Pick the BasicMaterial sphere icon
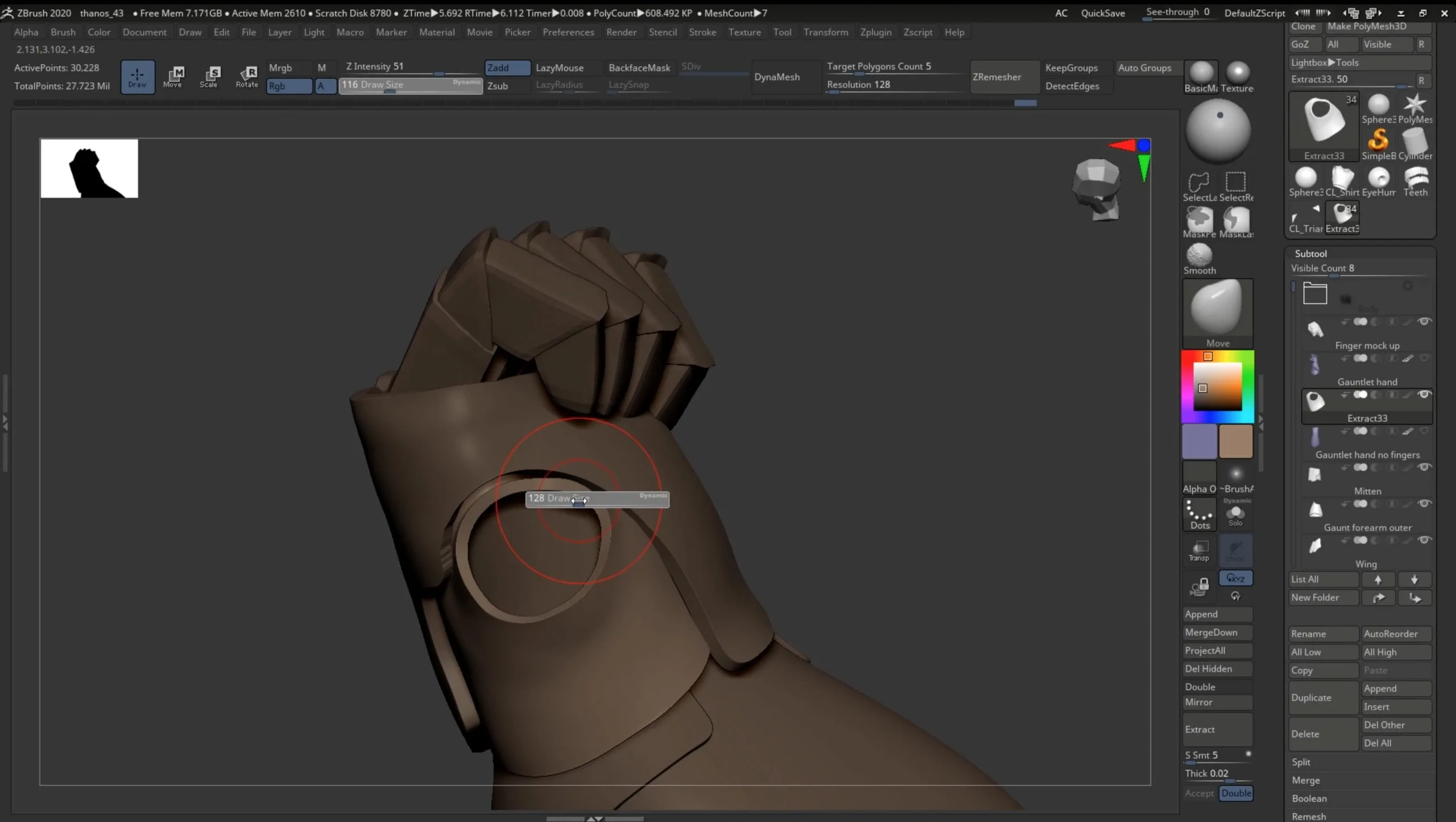Image resolution: width=1456 pixels, height=822 pixels. [x=1201, y=77]
